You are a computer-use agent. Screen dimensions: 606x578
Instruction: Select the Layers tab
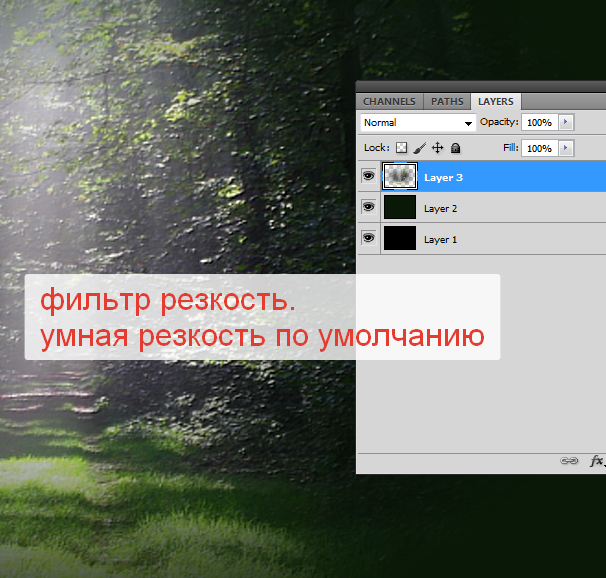pos(495,102)
